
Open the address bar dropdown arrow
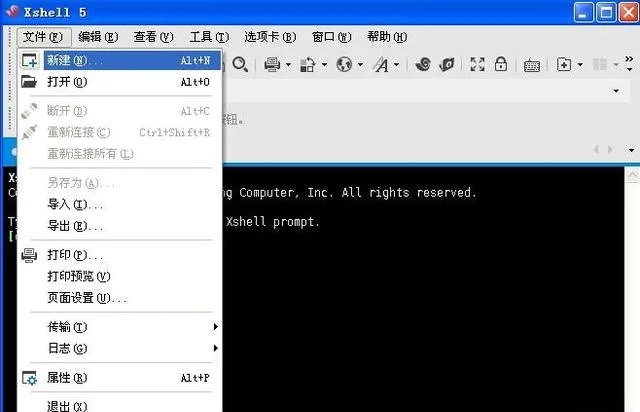point(616,91)
